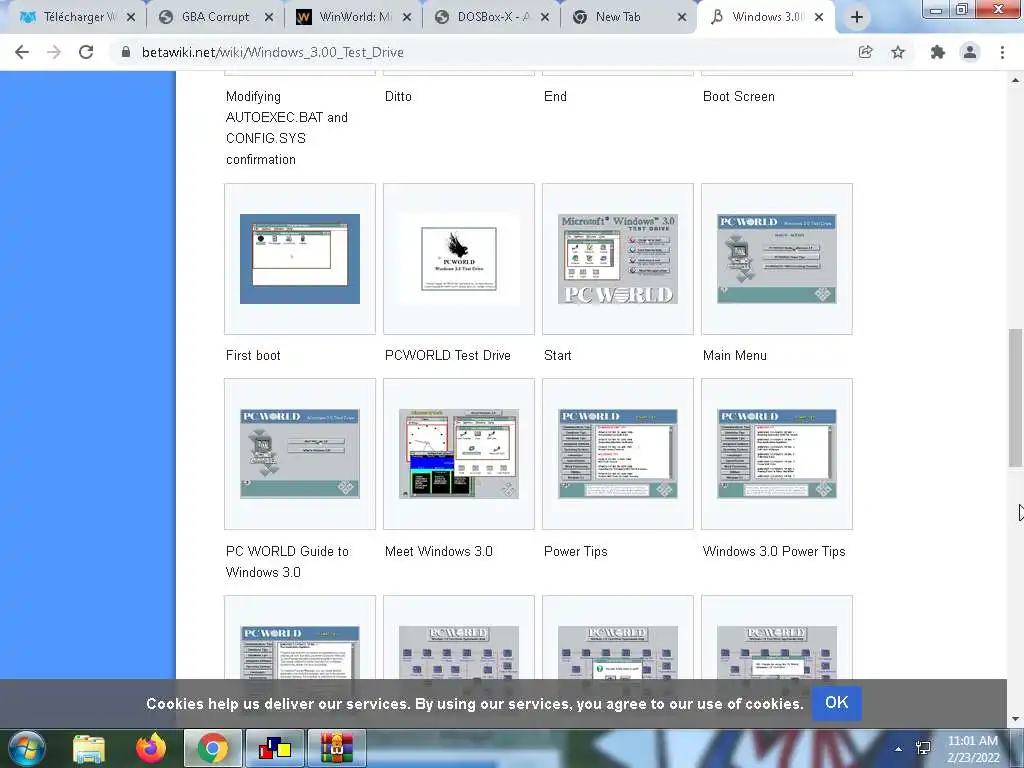Open the Meet Windows 3.0 thumbnail
1024x768 pixels.
pyautogui.click(x=459, y=454)
